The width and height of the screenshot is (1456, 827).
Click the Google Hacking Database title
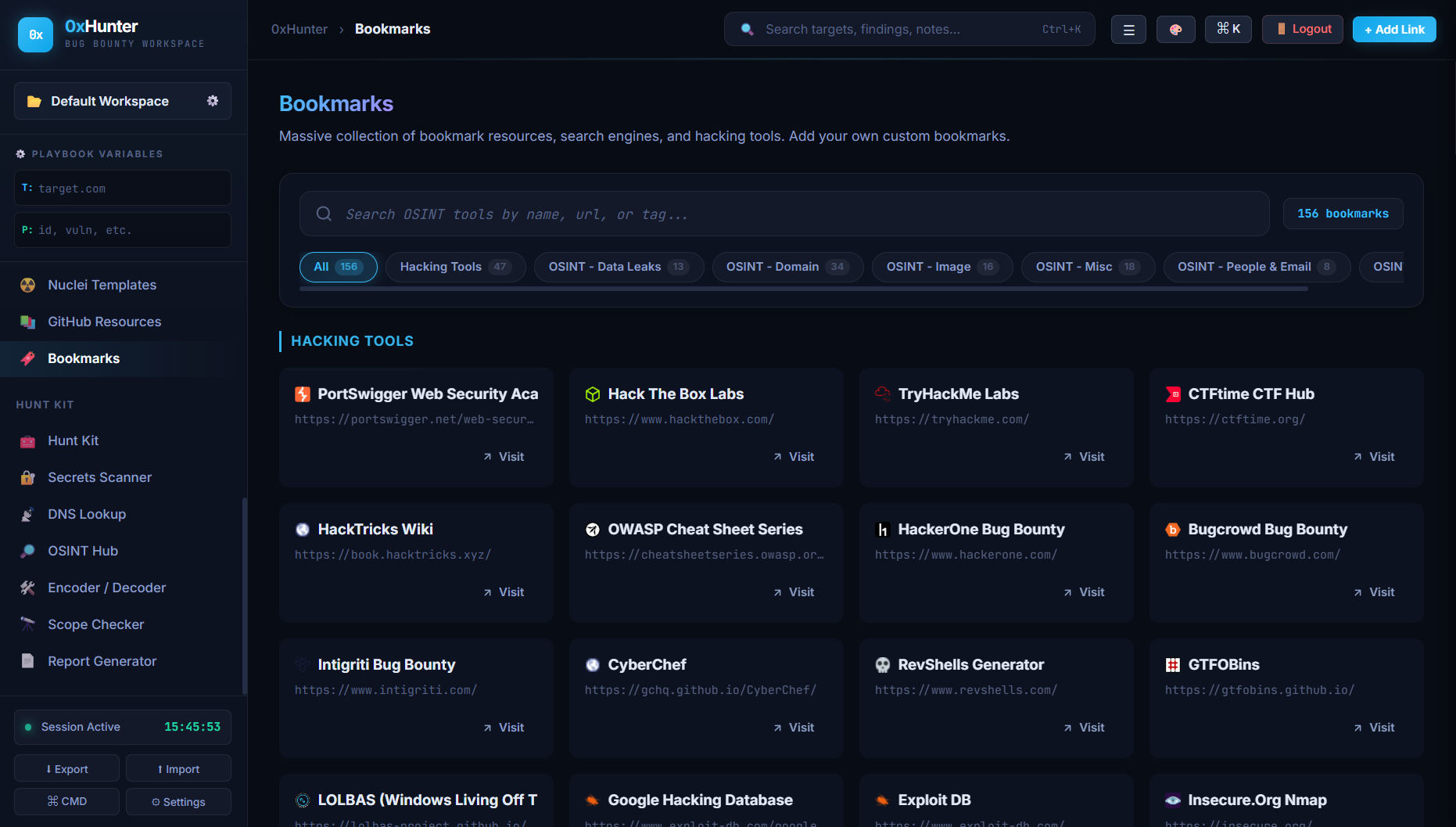point(701,800)
